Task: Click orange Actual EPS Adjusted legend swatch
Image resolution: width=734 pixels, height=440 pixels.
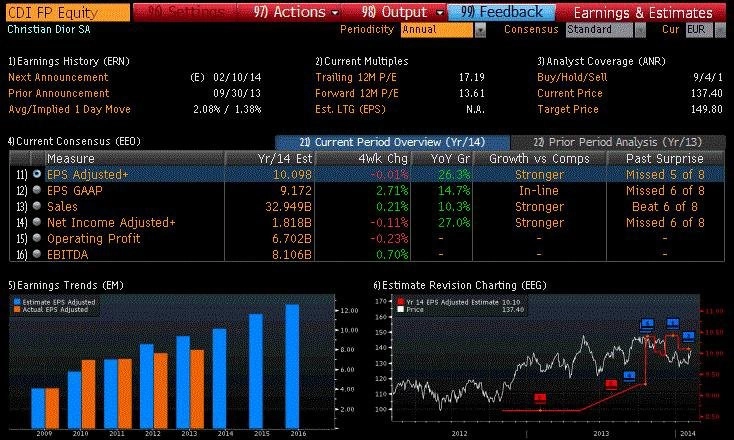Action: 17,309
